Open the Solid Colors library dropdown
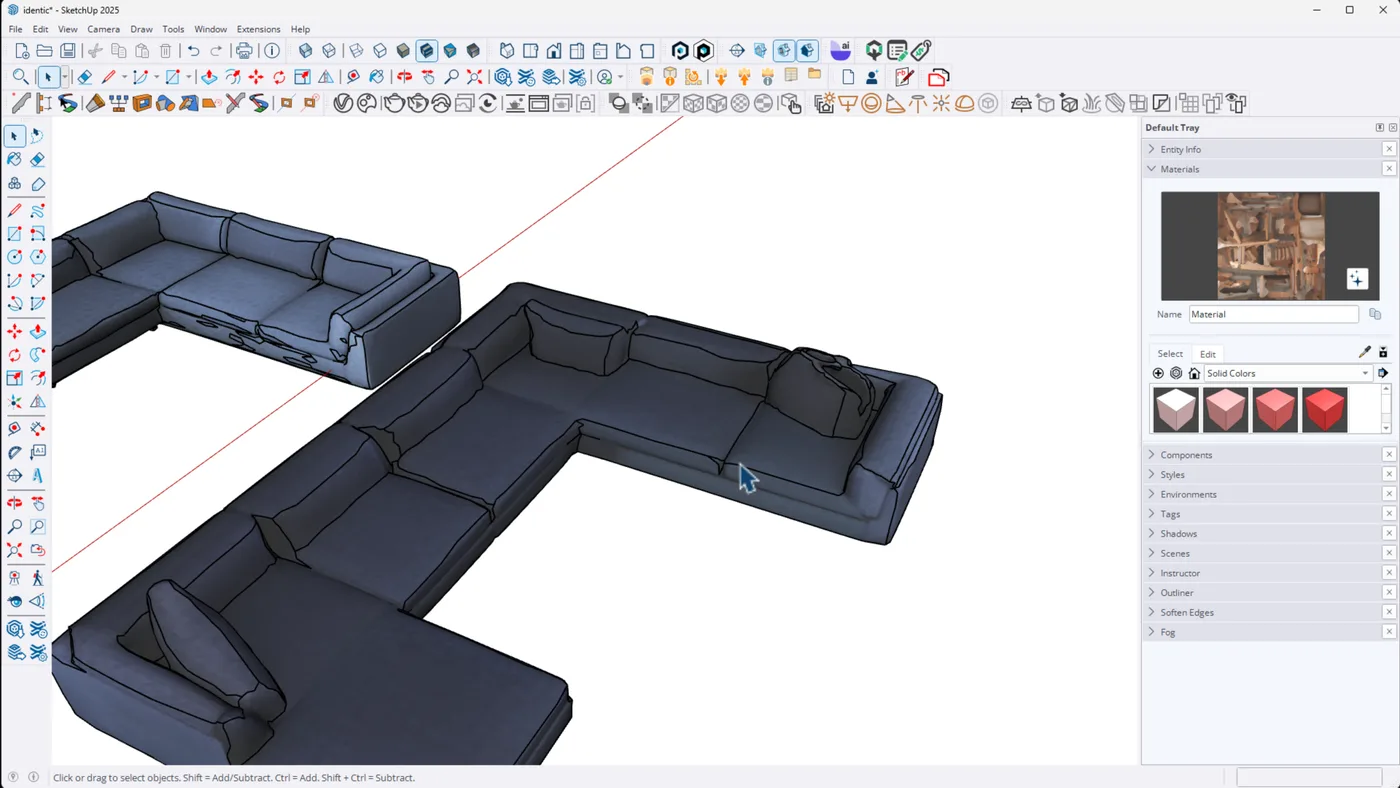This screenshot has height=788, width=1400. [1364, 373]
